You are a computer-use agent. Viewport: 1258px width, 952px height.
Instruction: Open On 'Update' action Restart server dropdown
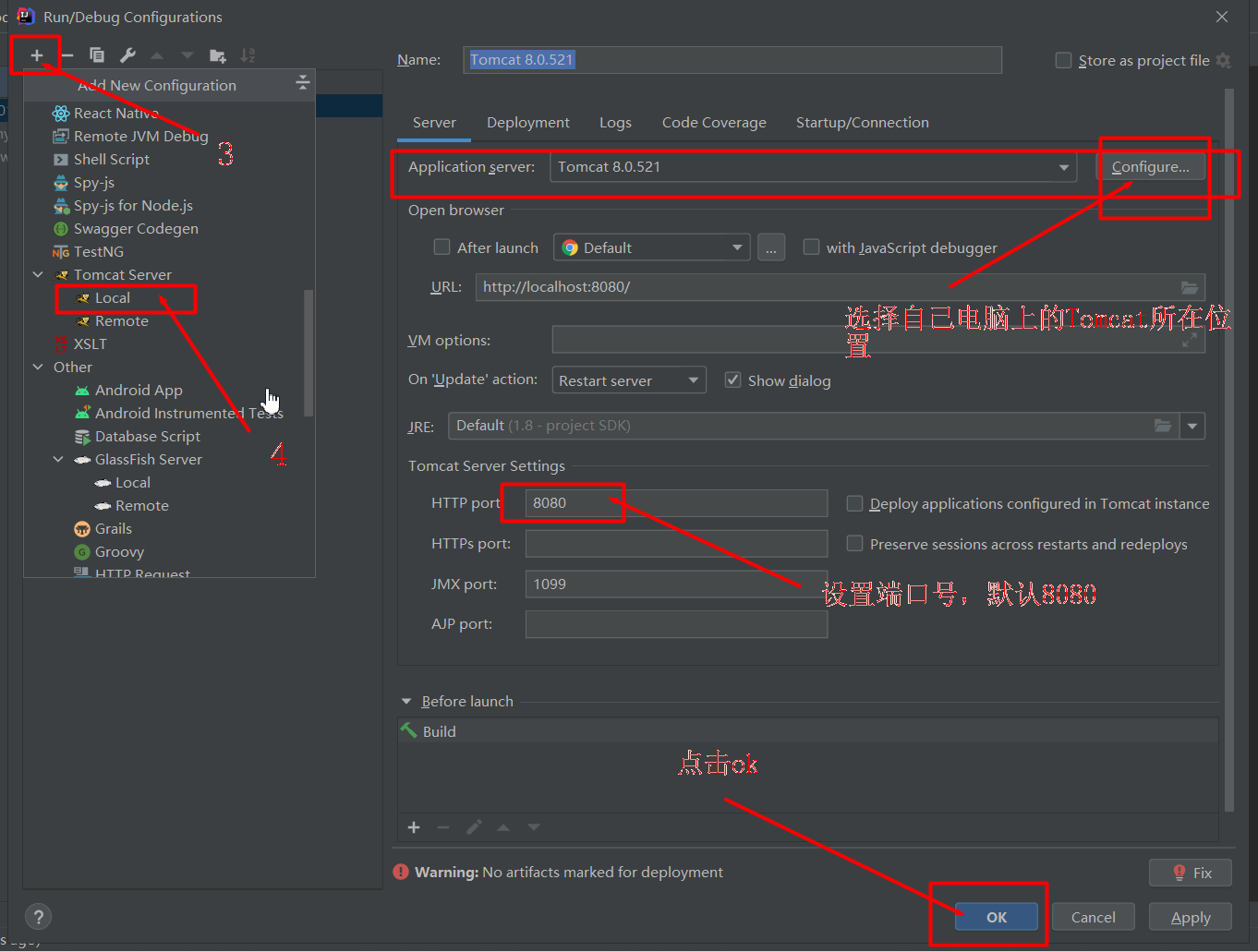(628, 380)
